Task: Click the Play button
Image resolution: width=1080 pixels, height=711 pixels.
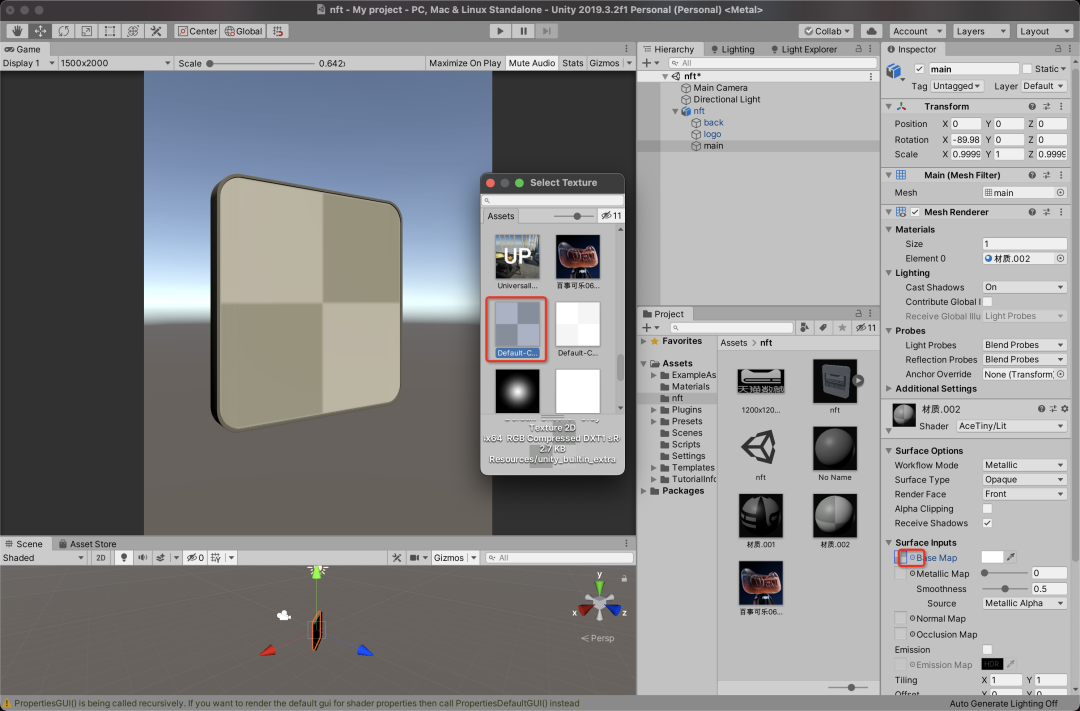Action: (x=500, y=31)
